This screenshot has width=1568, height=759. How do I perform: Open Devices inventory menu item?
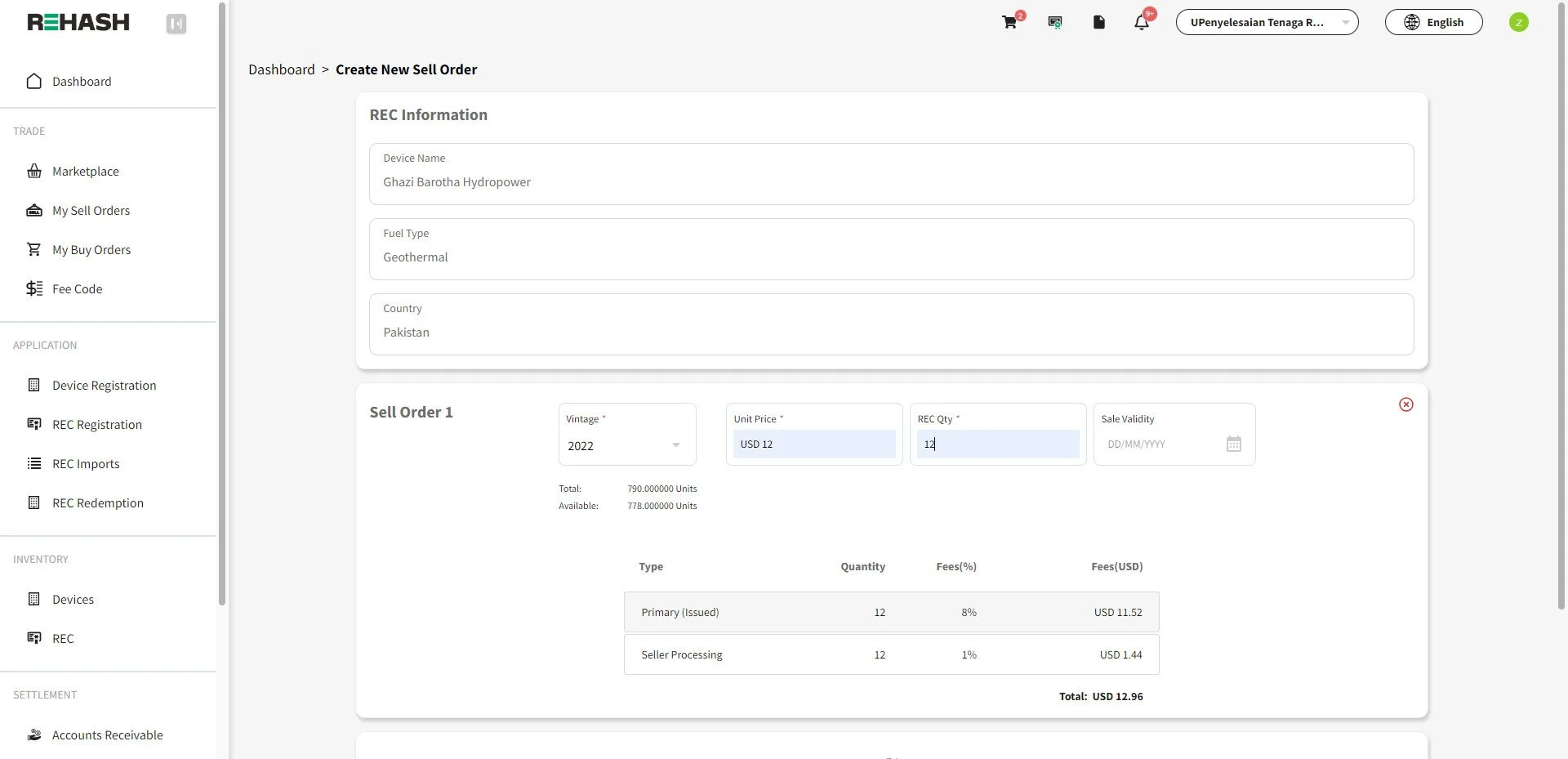tap(73, 599)
